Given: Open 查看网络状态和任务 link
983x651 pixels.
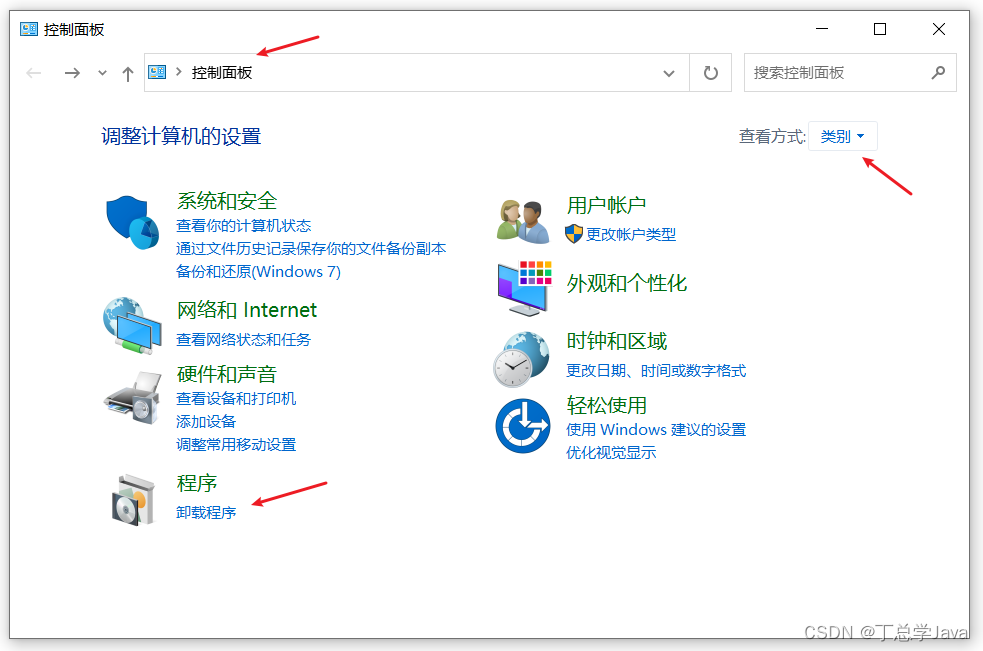Looking at the screenshot, I should [x=243, y=339].
